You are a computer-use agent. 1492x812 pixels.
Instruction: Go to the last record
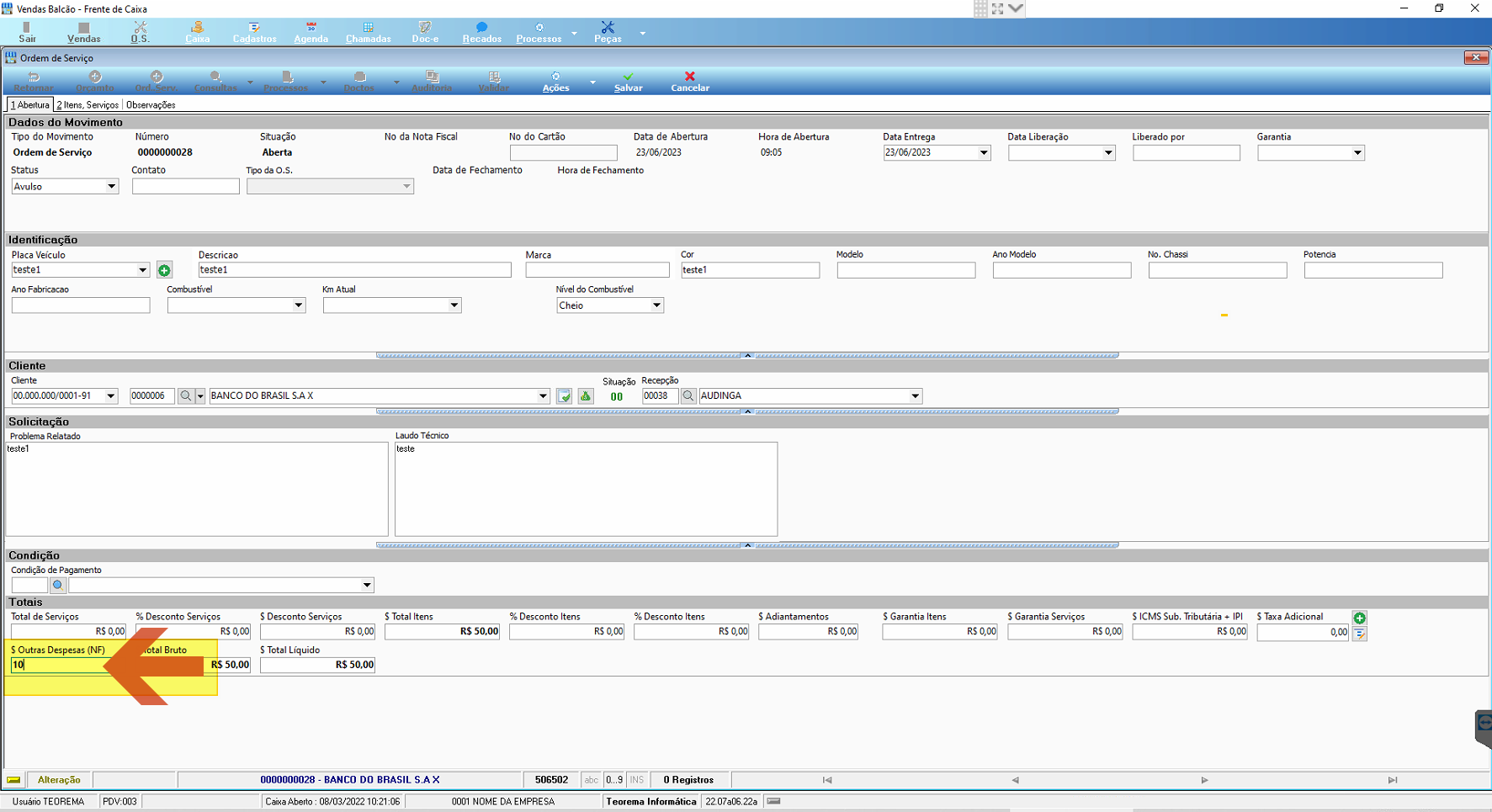pos(1393,780)
